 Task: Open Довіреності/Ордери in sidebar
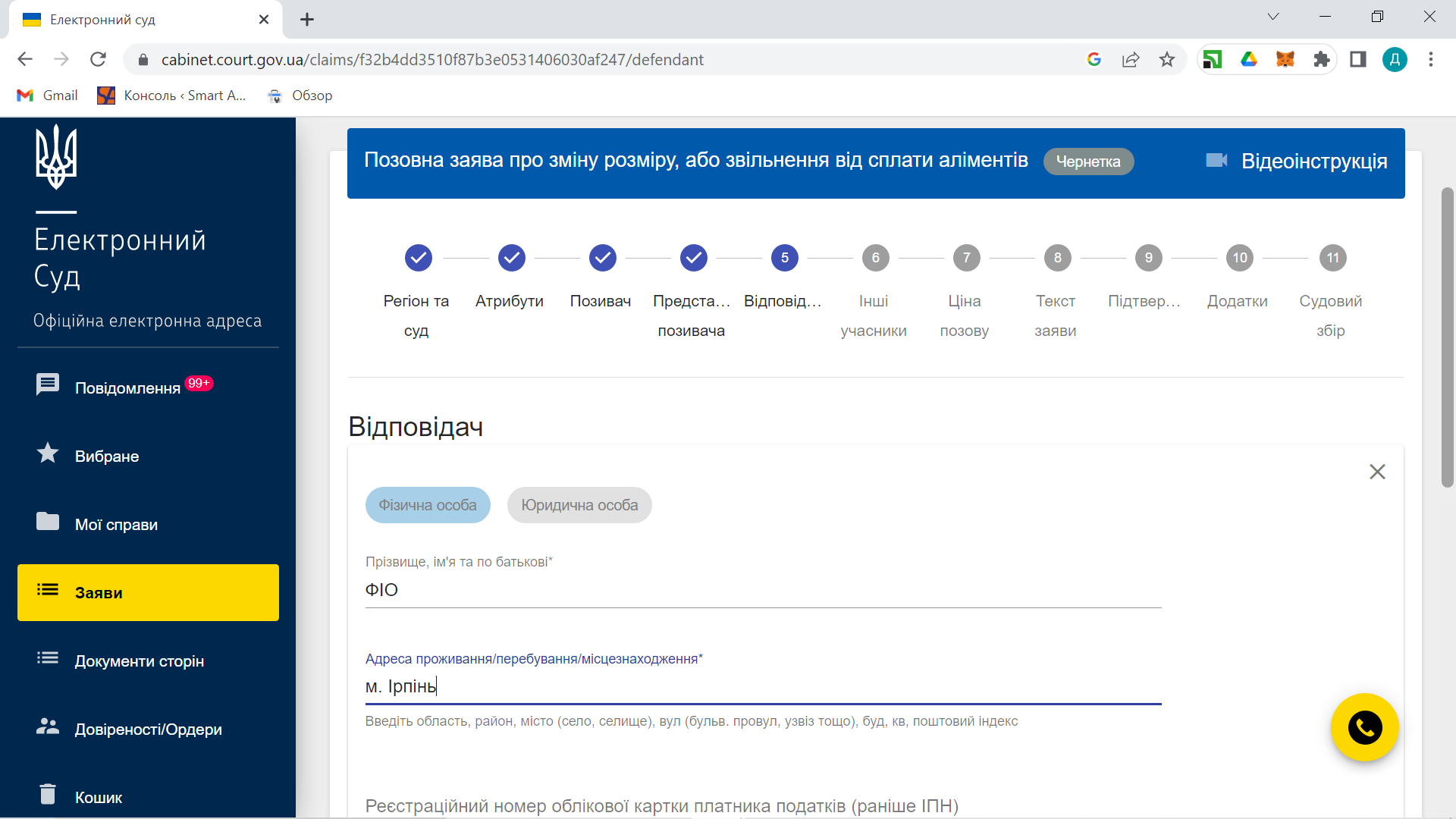point(148,729)
